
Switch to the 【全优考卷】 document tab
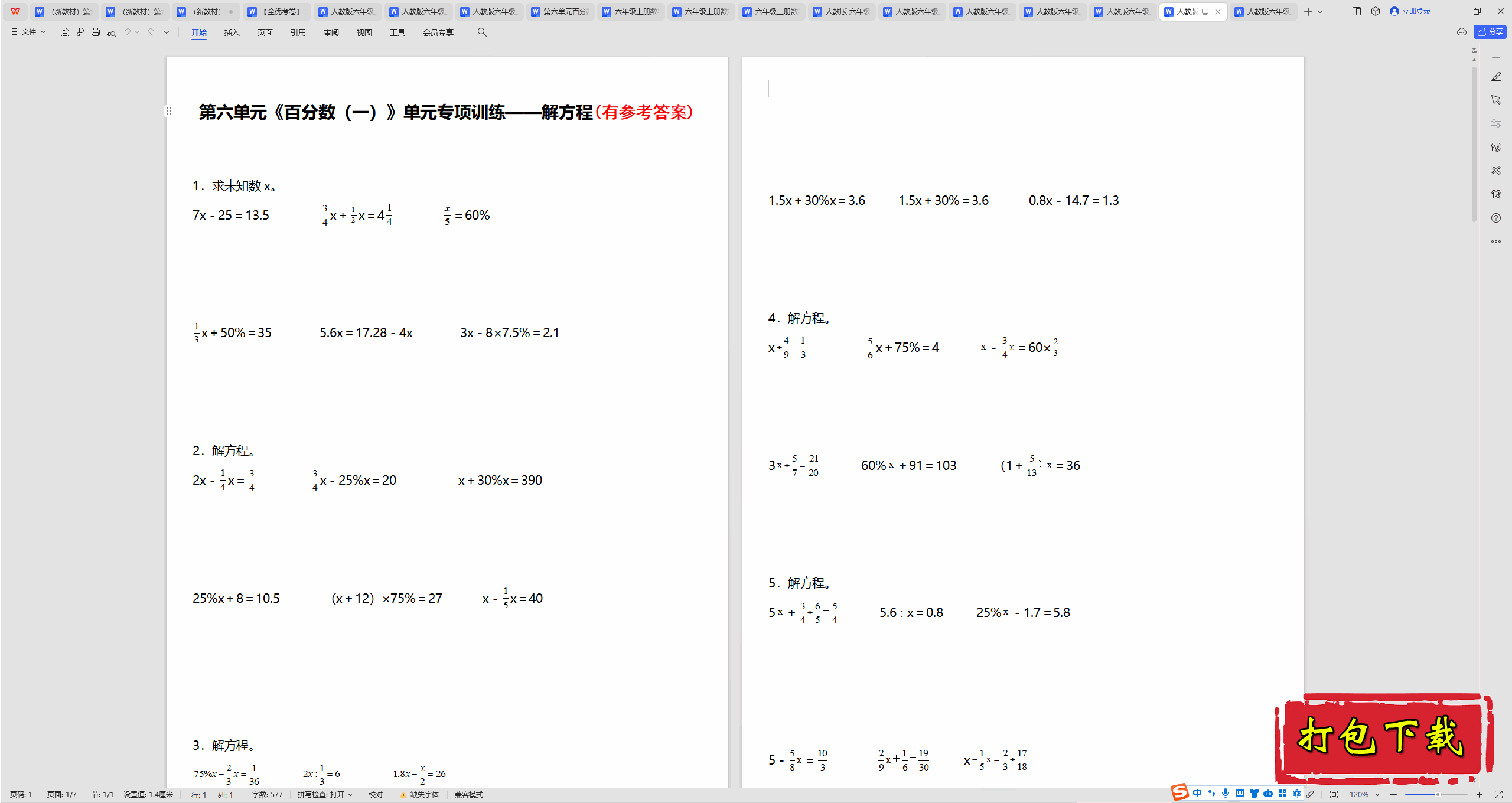(276, 12)
